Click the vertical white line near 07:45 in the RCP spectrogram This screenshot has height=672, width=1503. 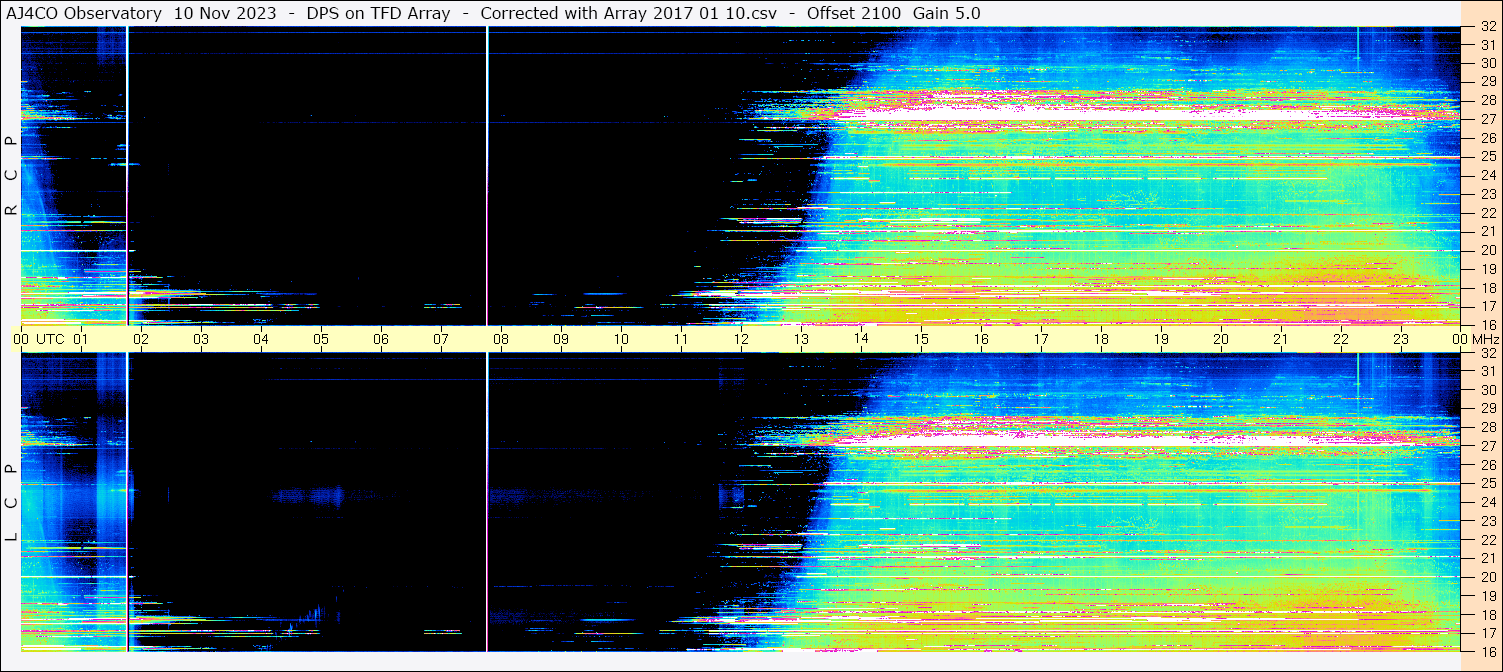(x=487, y=176)
